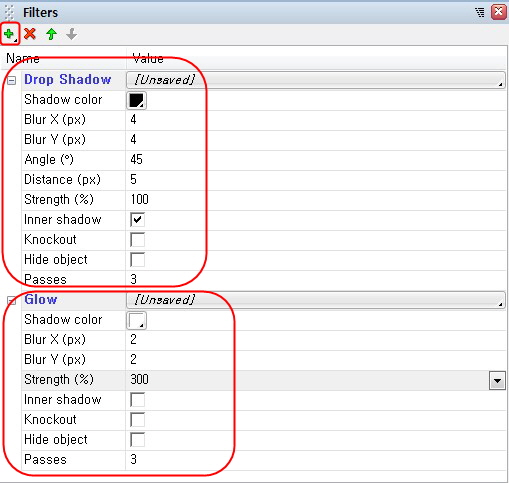Edit Glow Blur X value 2
Viewport: 509px width, 483px height.
(133, 340)
